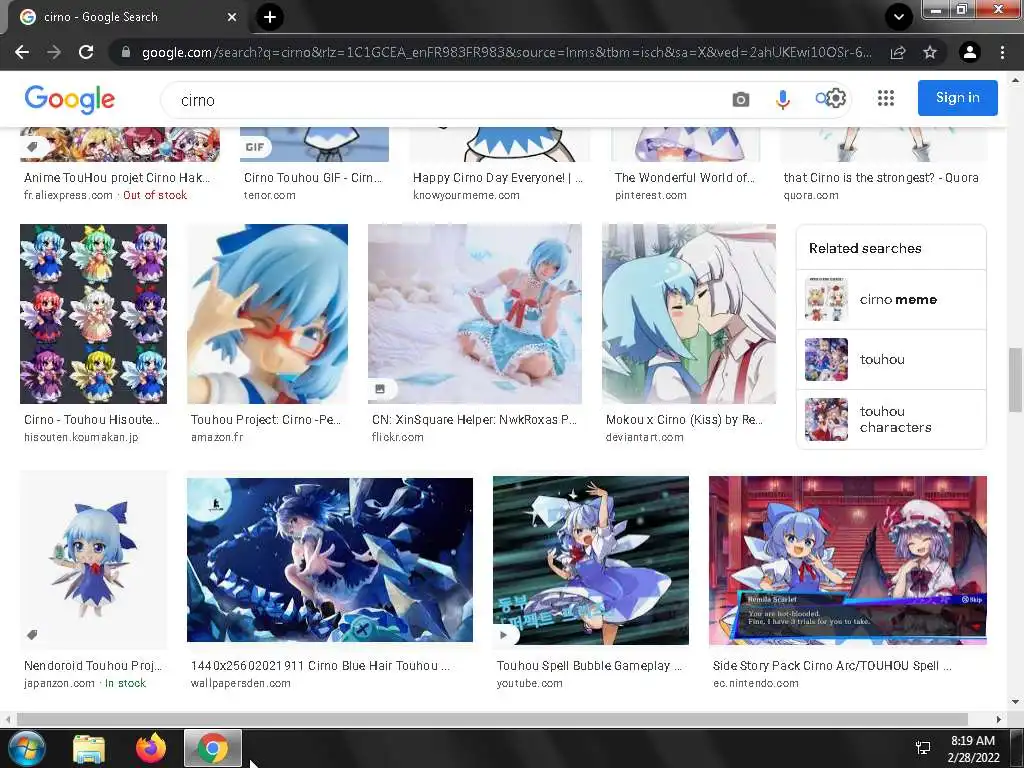Screen dimensions: 1024x768
Task: Open Mokou x Cirno deviantart image
Action: (689, 313)
